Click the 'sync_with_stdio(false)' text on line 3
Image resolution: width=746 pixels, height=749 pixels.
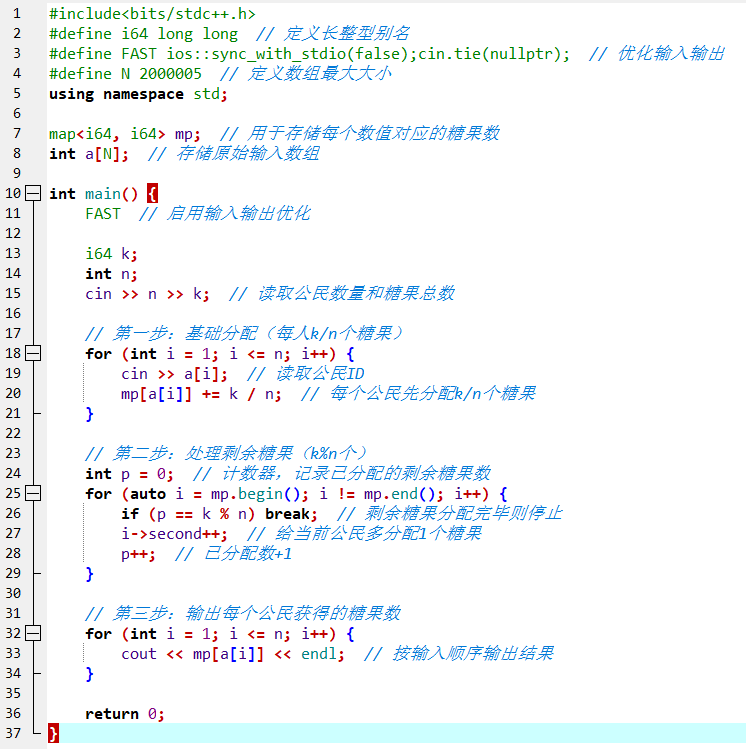click(310, 54)
